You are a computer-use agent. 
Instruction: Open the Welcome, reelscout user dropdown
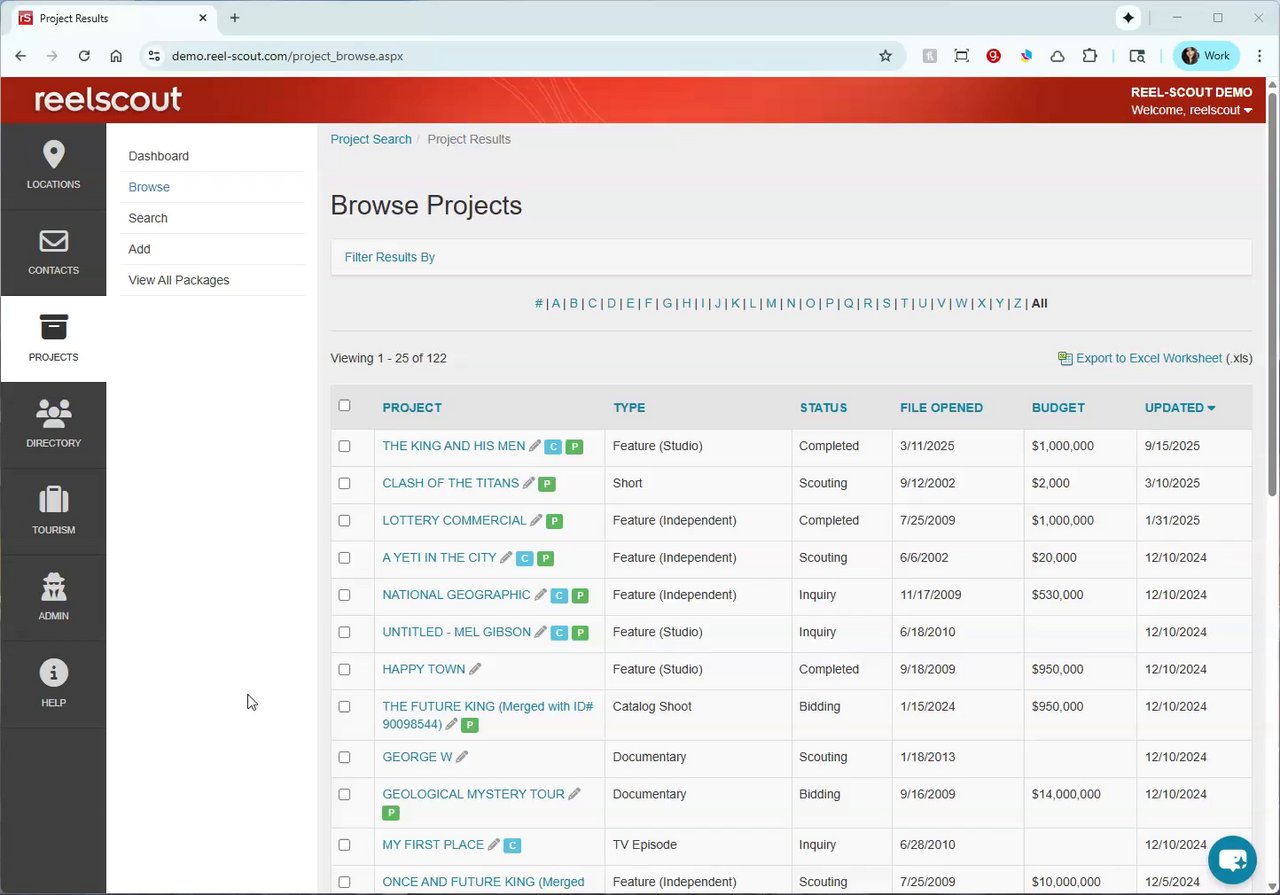[1191, 110]
